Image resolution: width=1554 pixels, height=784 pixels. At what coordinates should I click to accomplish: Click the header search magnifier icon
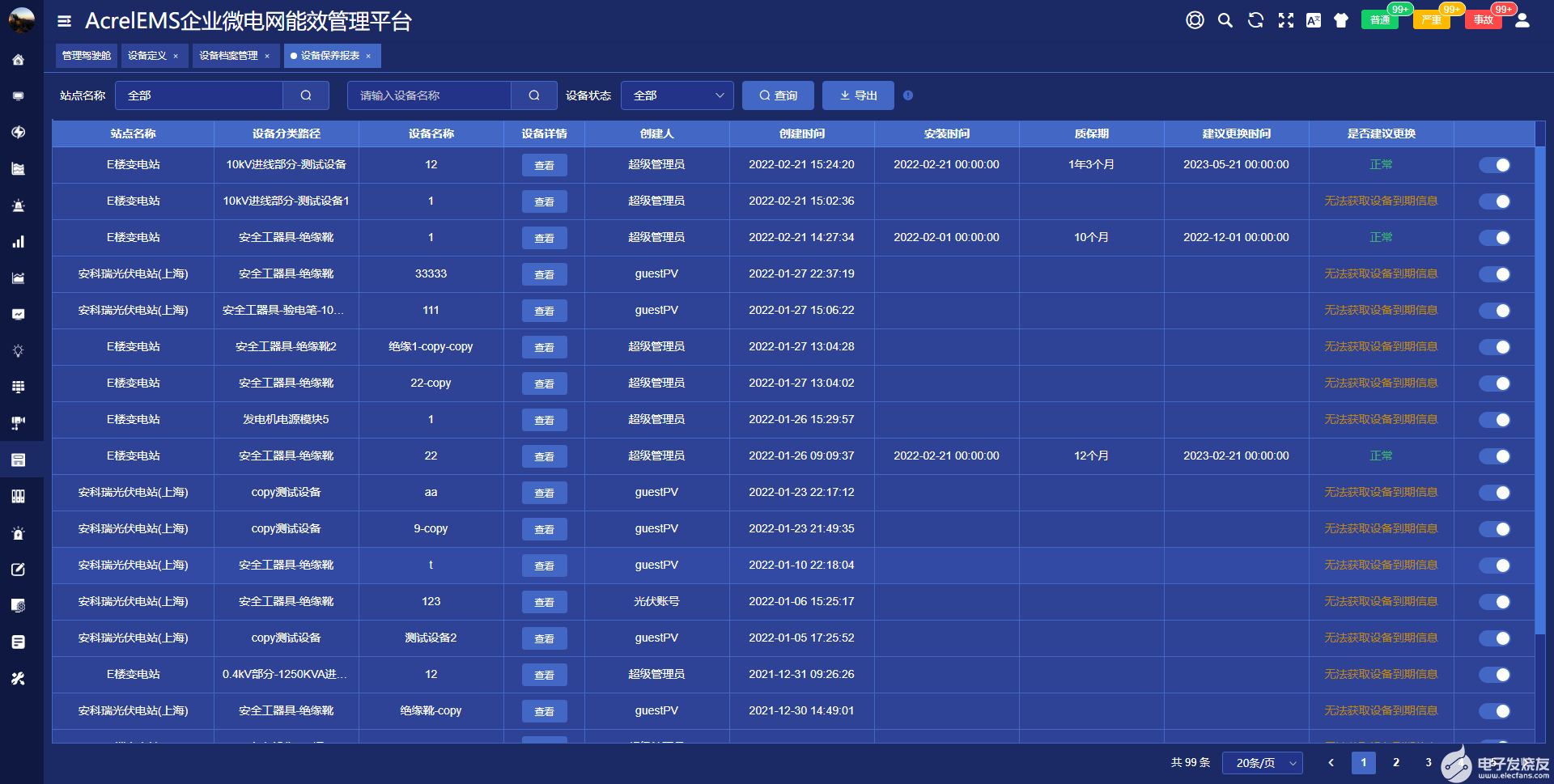tap(1225, 20)
